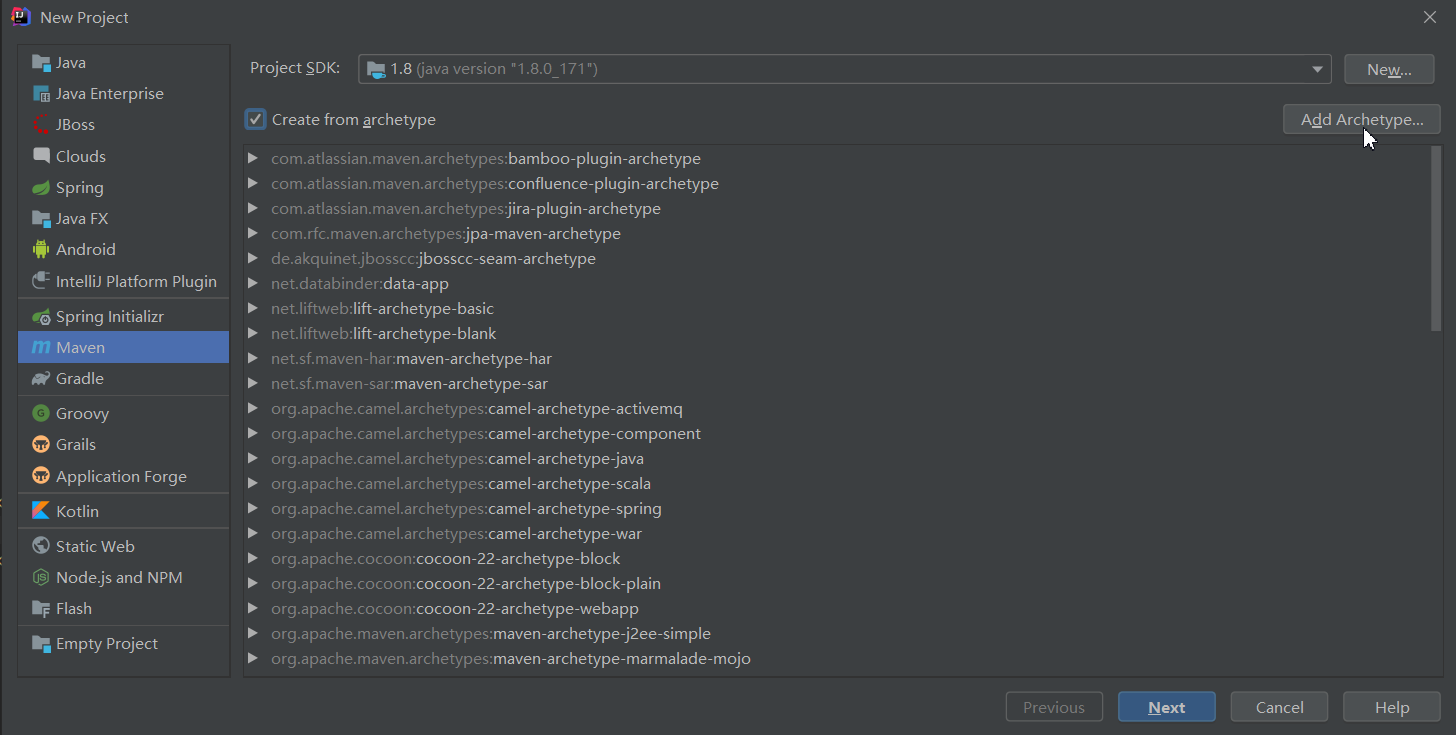
Task: Click the IntelliJ IDEA logo in title bar
Action: click(x=21, y=17)
